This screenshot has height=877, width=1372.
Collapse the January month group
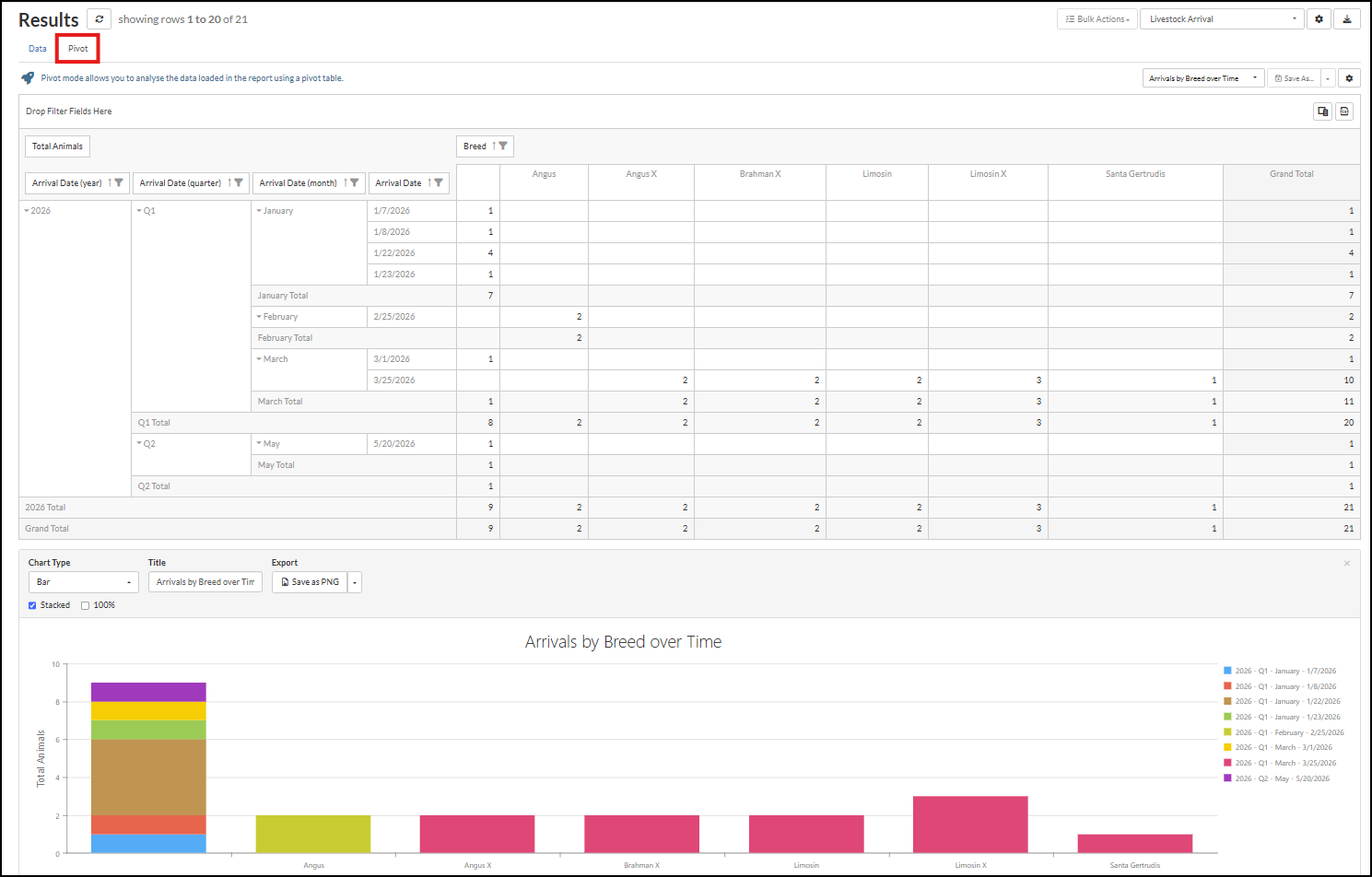click(x=259, y=211)
